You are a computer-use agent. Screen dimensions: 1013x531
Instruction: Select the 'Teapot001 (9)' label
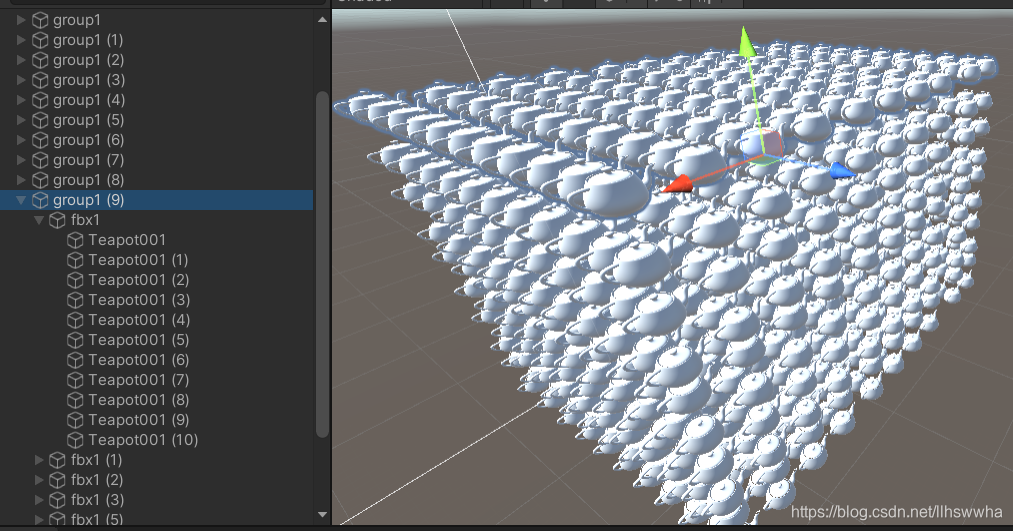point(139,421)
